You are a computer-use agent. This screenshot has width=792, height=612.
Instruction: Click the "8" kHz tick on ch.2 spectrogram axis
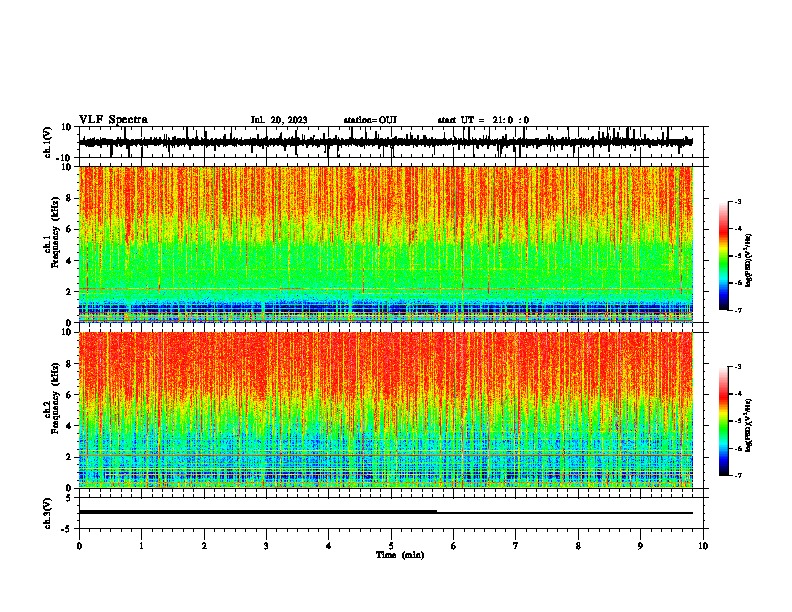point(70,364)
